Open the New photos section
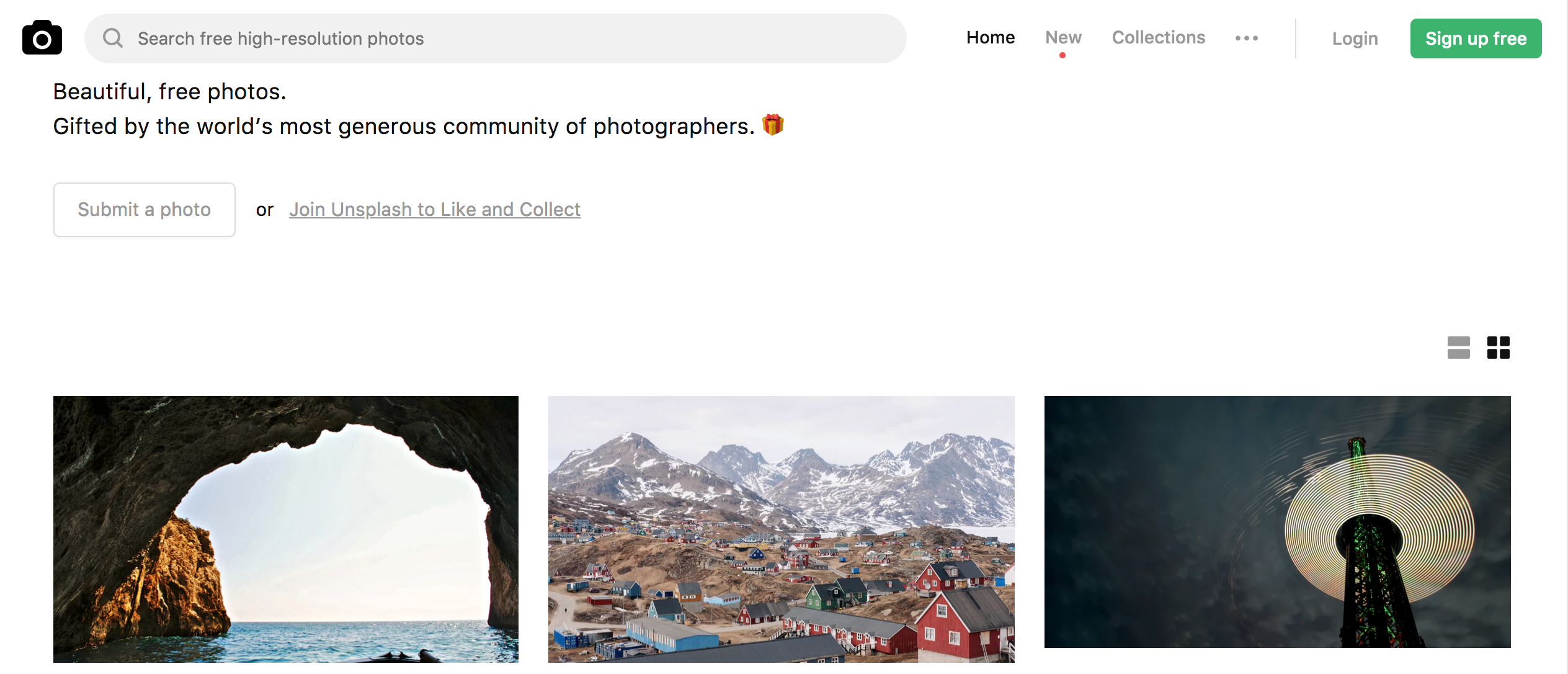The height and width of the screenshot is (674, 1568). tap(1063, 37)
